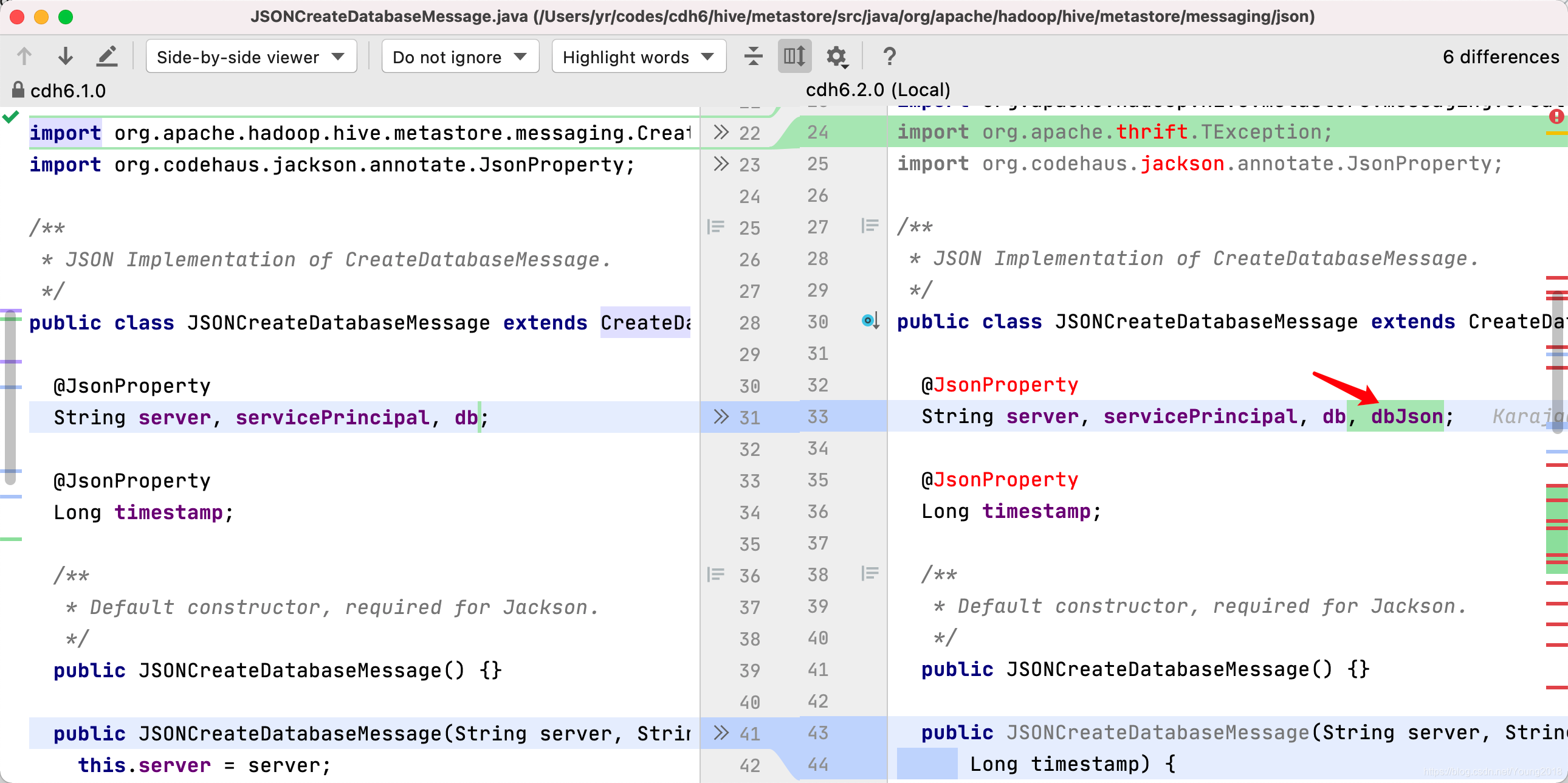
Task: Click overriding method gutter icon on line 30
Action: 869,321
